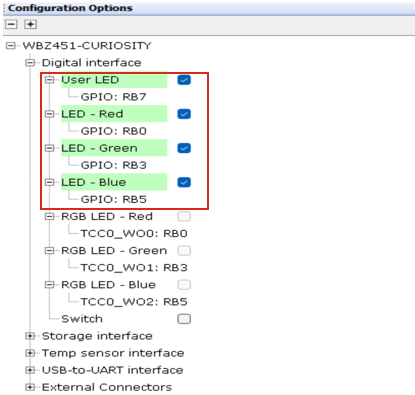This screenshot has height=395, width=415.
Task: Collapse the Digital interface node
Action: (x=30, y=63)
